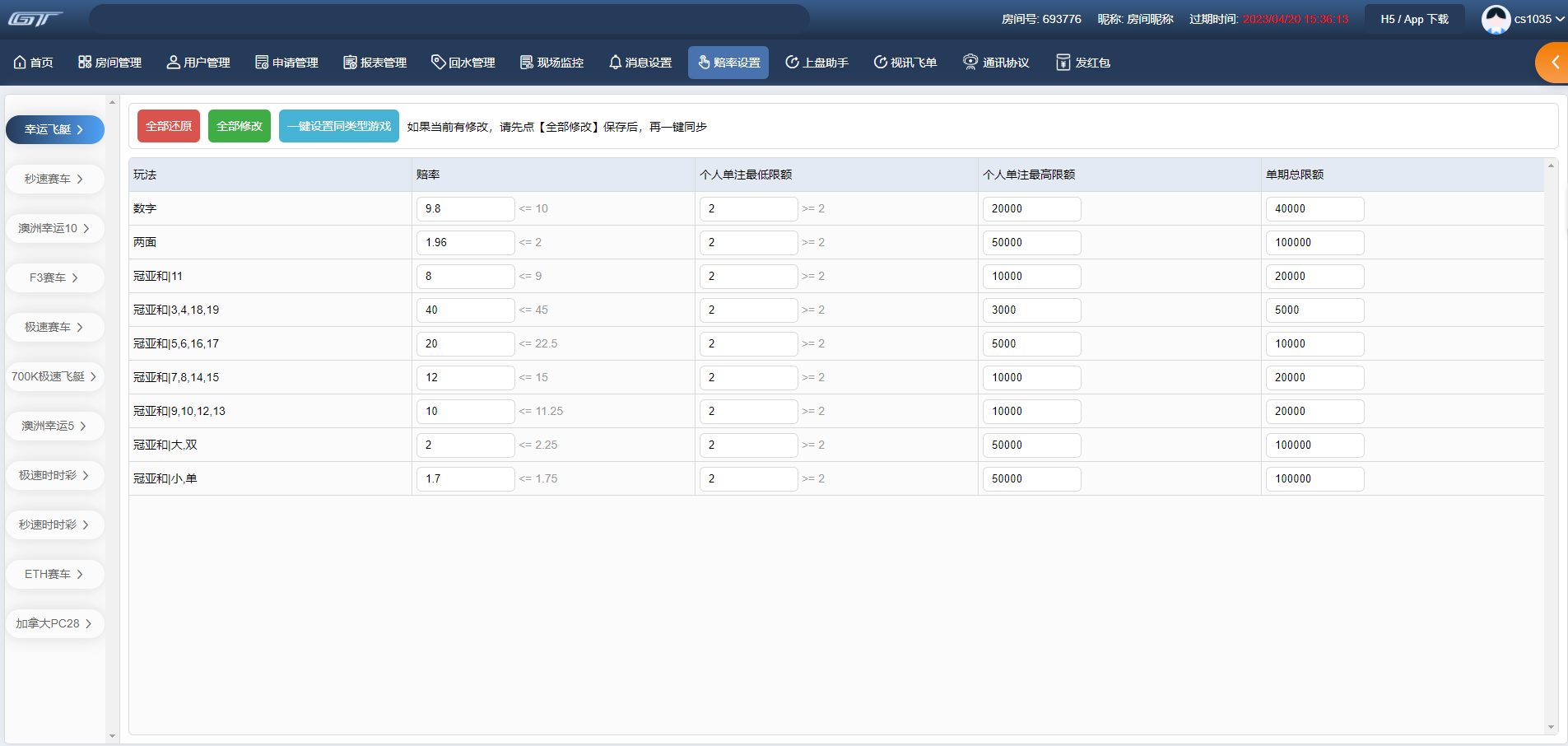Click 冠亚和|大,双 max bet 50000

click(1032, 445)
